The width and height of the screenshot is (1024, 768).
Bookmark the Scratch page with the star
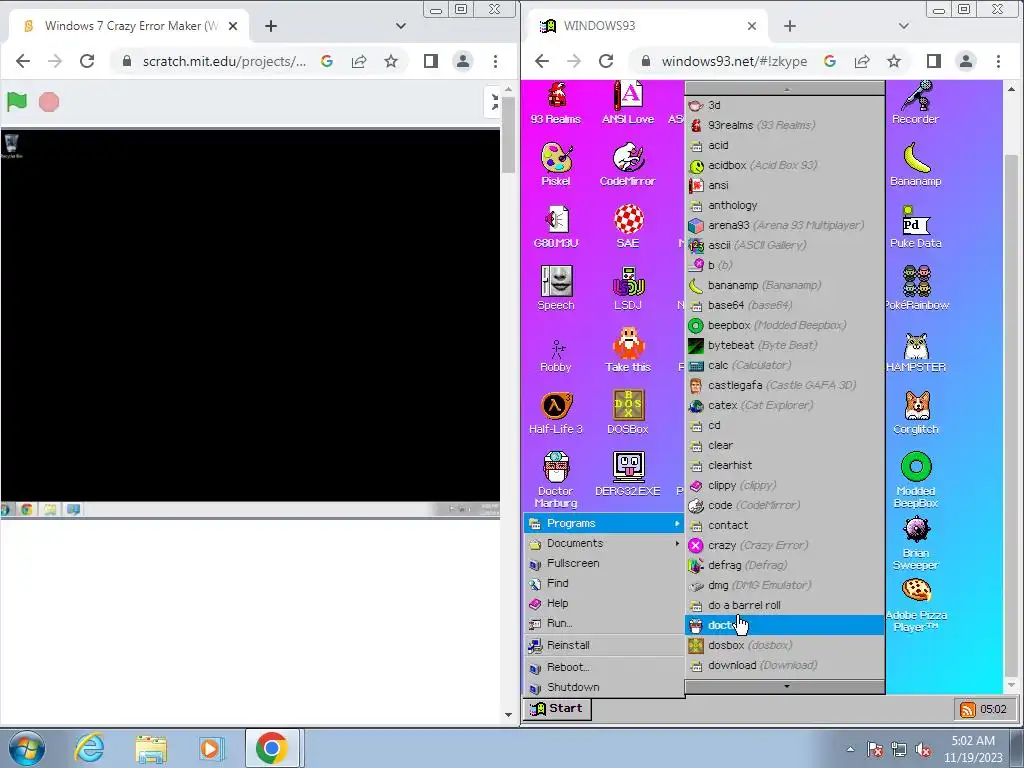point(391,61)
